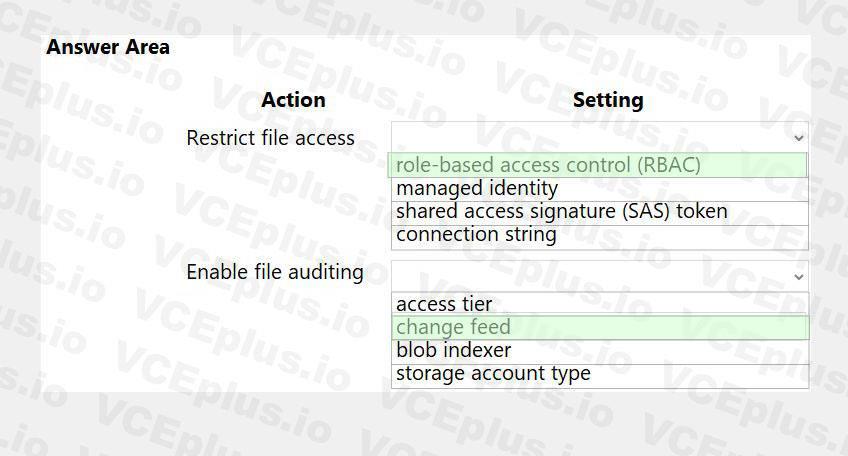Select the access tier option
Screen dimensions: 848x456
pyautogui.click(x=600, y=304)
